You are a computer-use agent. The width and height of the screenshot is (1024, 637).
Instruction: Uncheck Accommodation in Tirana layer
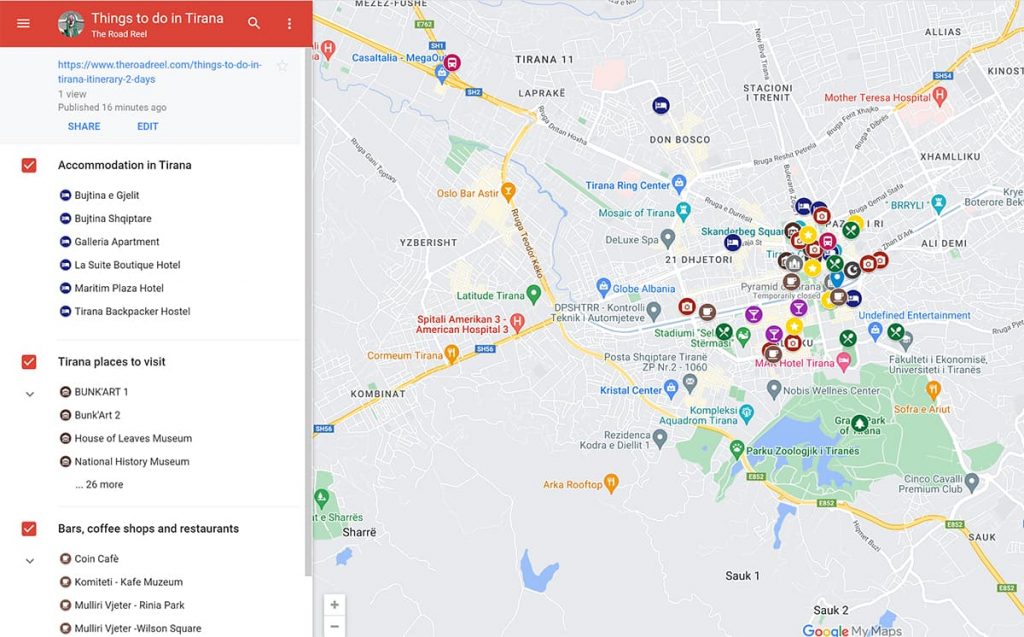29,165
